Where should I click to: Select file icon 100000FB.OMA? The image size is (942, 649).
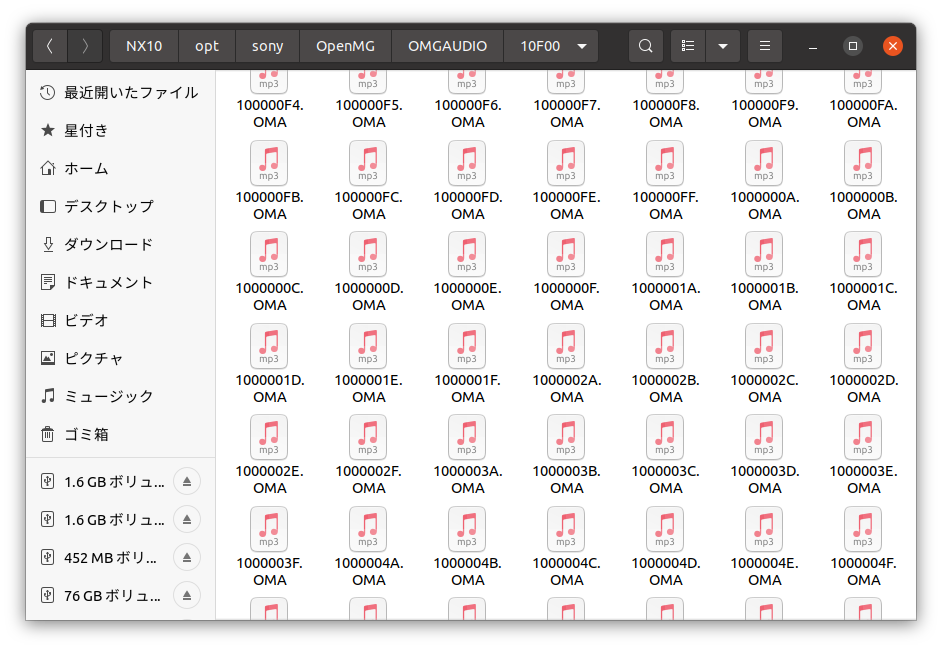click(269, 163)
